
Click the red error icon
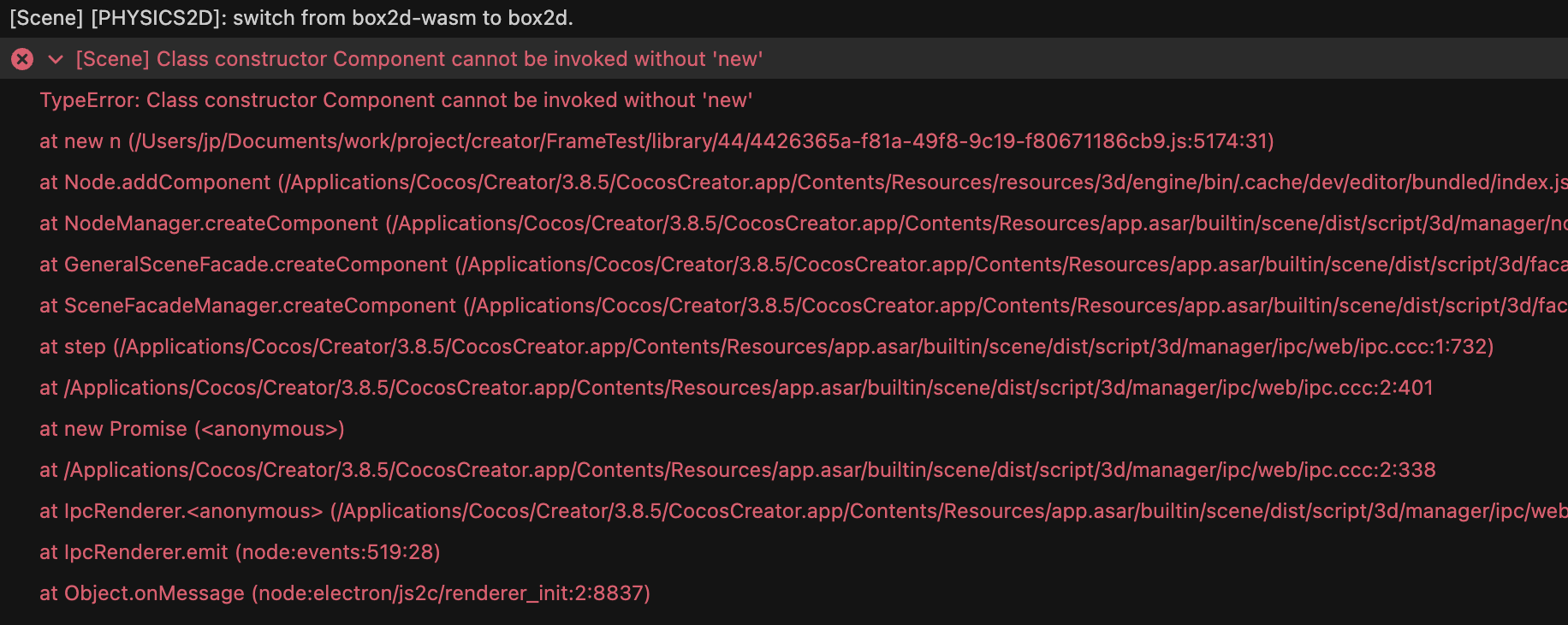[22, 59]
